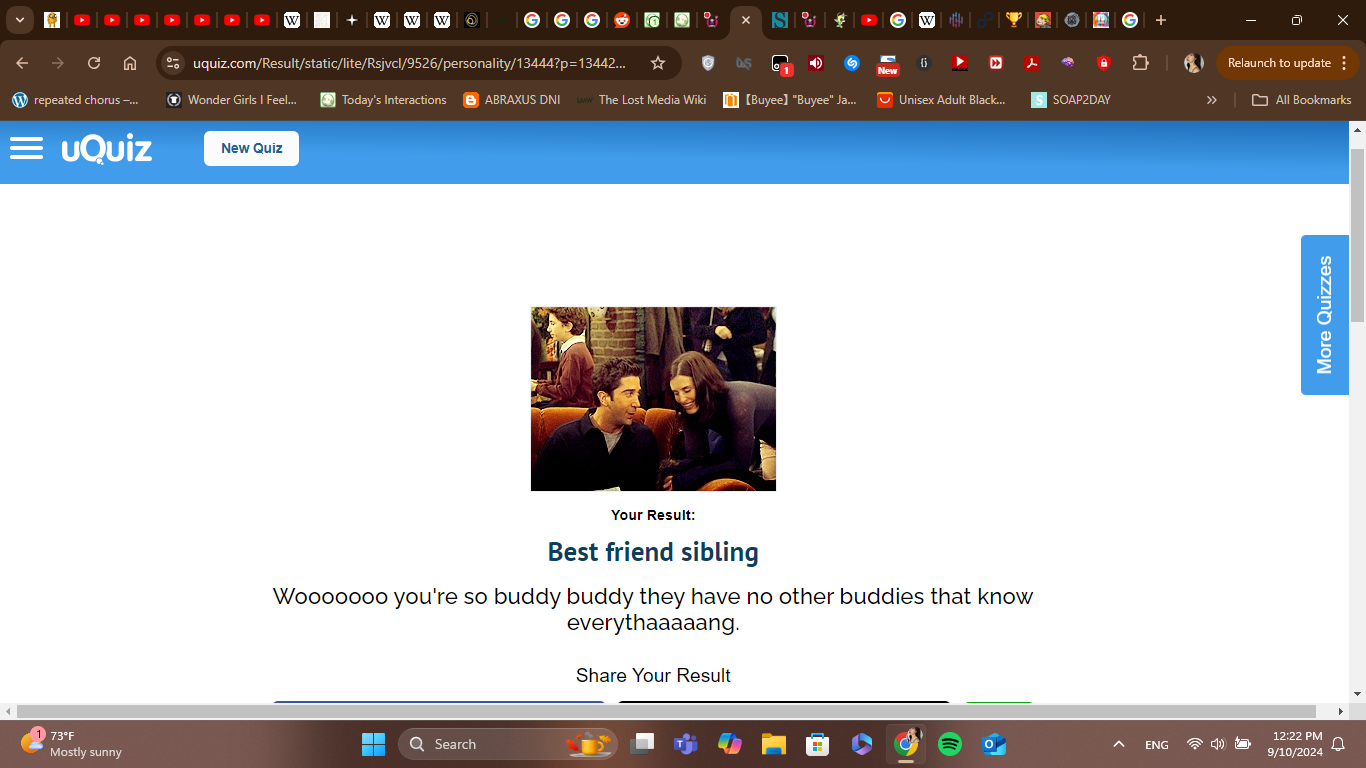Open Wonder Girls I Feel bookmark
The width and height of the screenshot is (1366, 768).
point(232,100)
